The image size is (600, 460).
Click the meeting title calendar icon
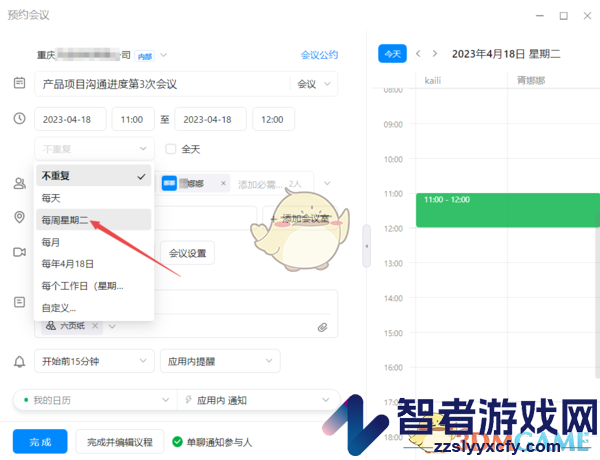(x=20, y=83)
